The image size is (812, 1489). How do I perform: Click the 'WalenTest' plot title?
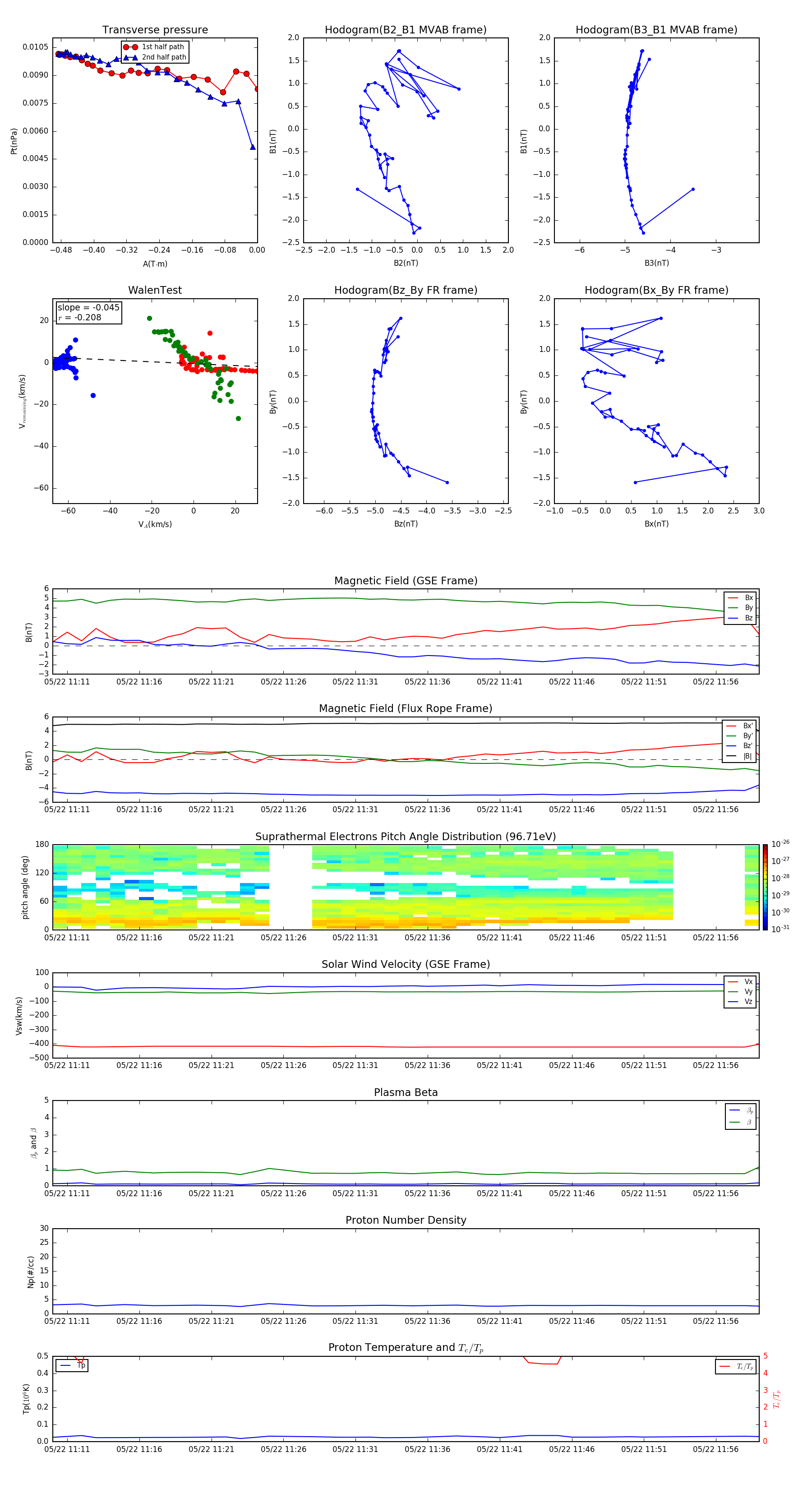click(155, 290)
